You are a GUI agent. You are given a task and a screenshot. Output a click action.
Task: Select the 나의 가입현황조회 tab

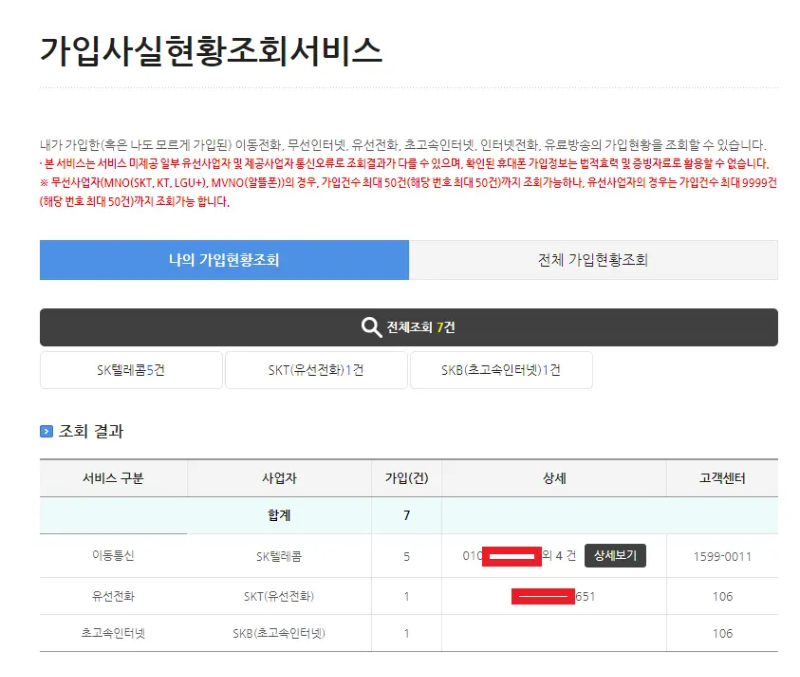pos(224,259)
